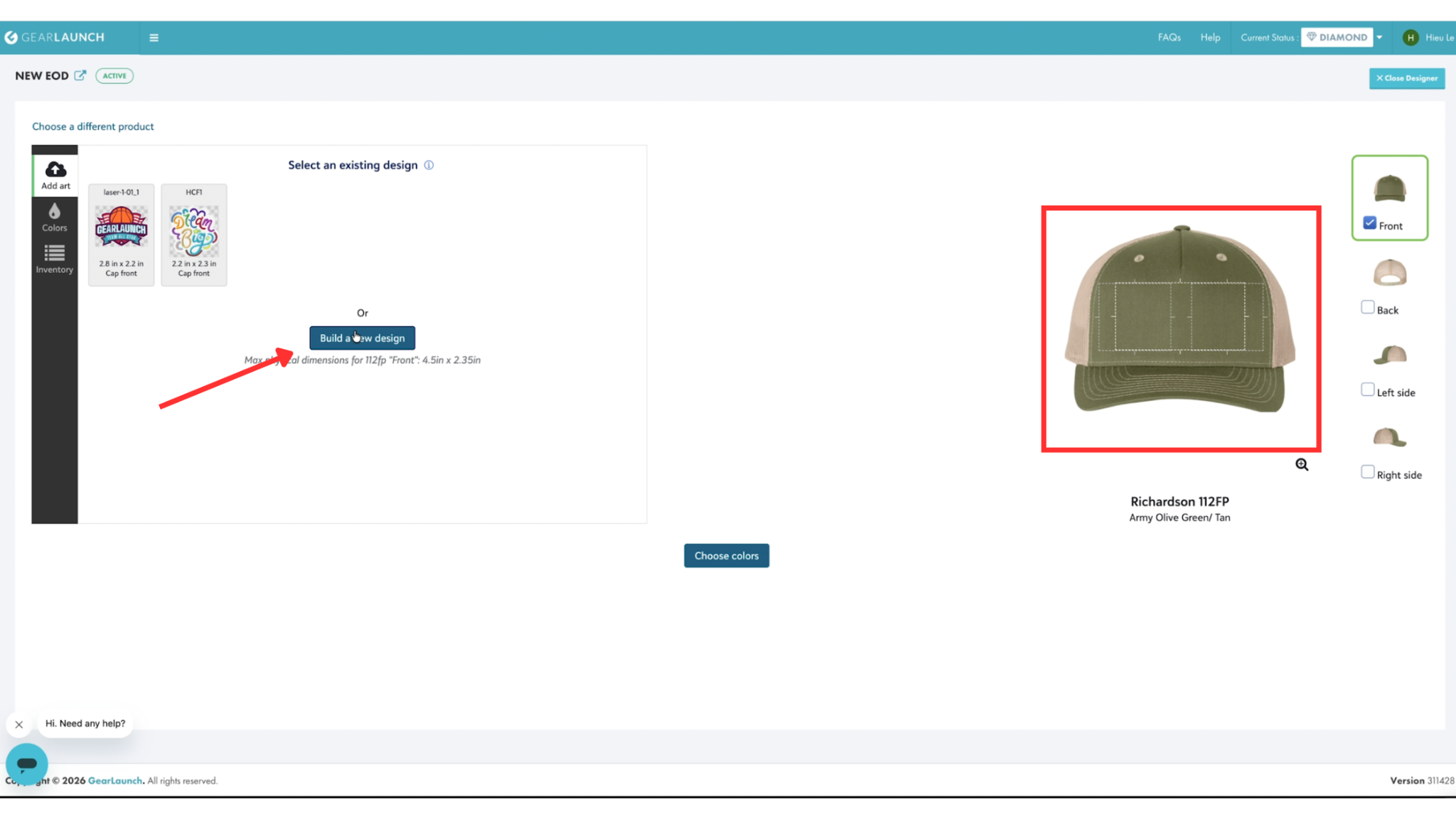Click the hamburger menu icon

coord(154,38)
